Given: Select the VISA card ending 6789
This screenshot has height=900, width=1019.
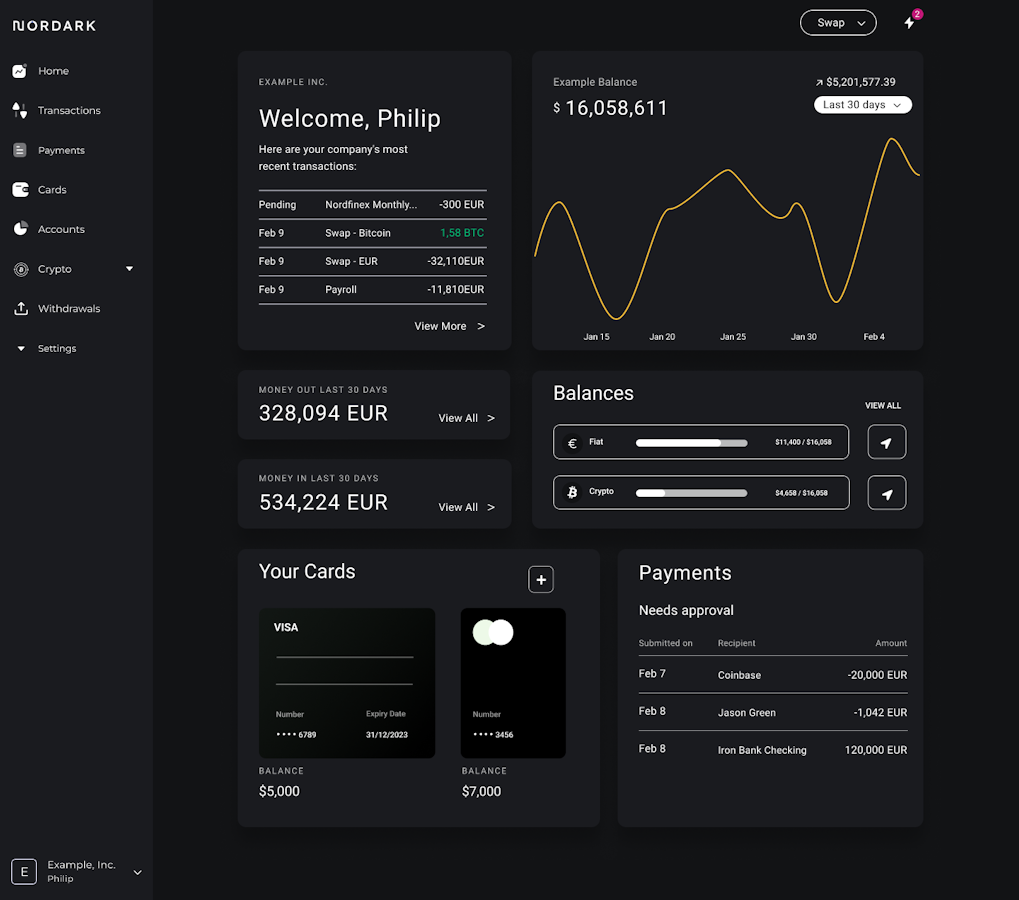Looking at the screenshot, I should pyautogui.click(x=346, y=683).
